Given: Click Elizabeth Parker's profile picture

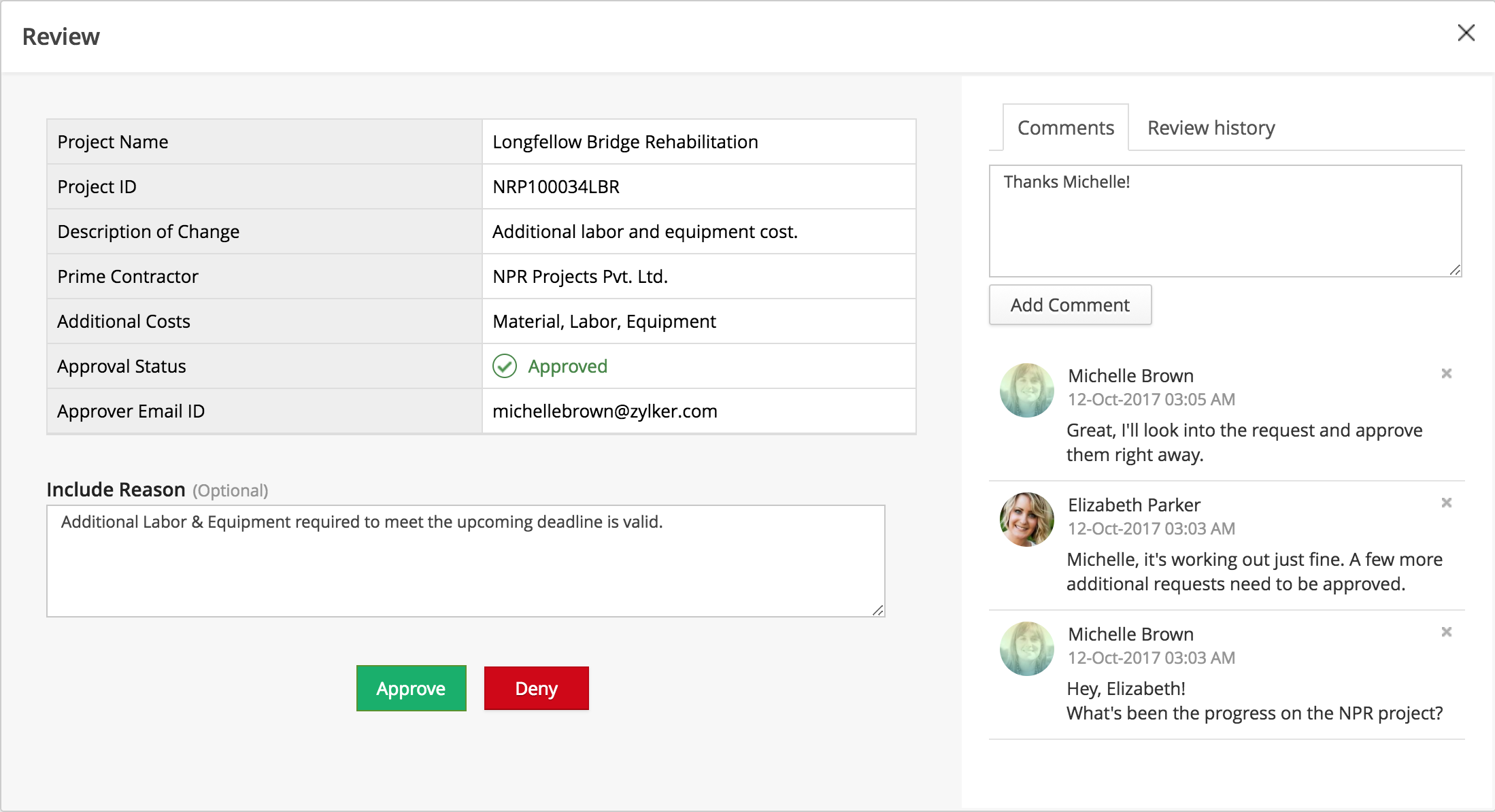Looking at the screenshot, I should [x=1026, y=519].
